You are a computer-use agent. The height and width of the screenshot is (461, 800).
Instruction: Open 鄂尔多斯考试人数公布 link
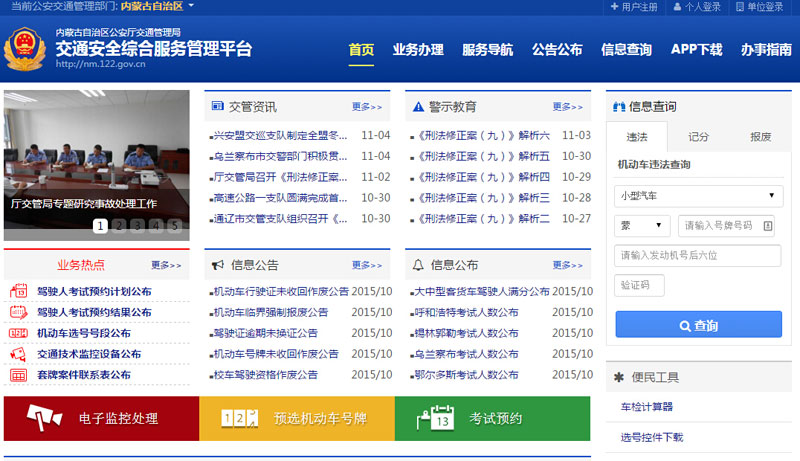(x=466, y=375)
